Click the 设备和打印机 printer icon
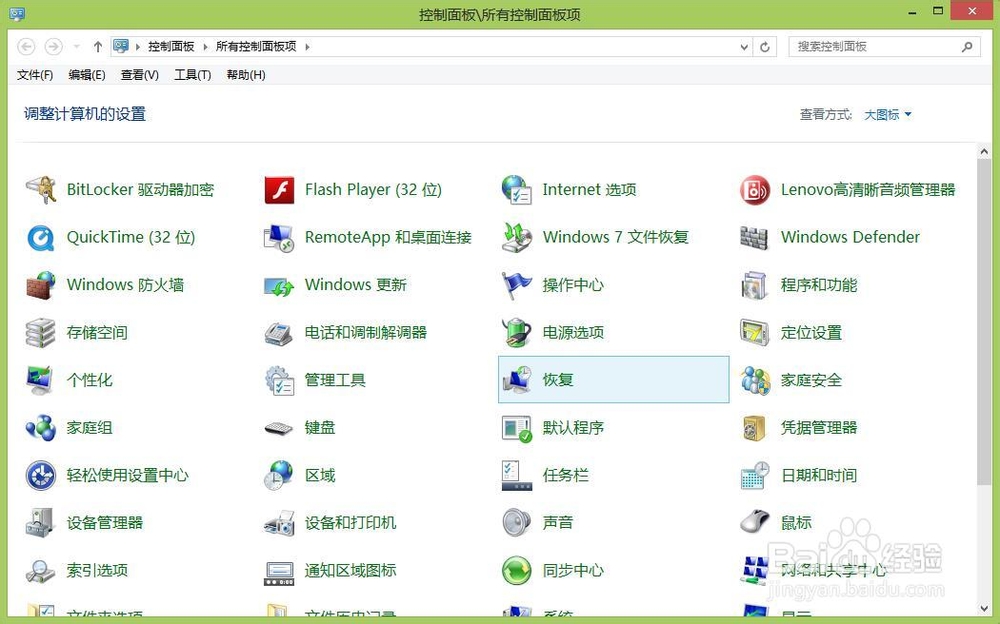The image size is (1000, 624). tap(279, 523)
